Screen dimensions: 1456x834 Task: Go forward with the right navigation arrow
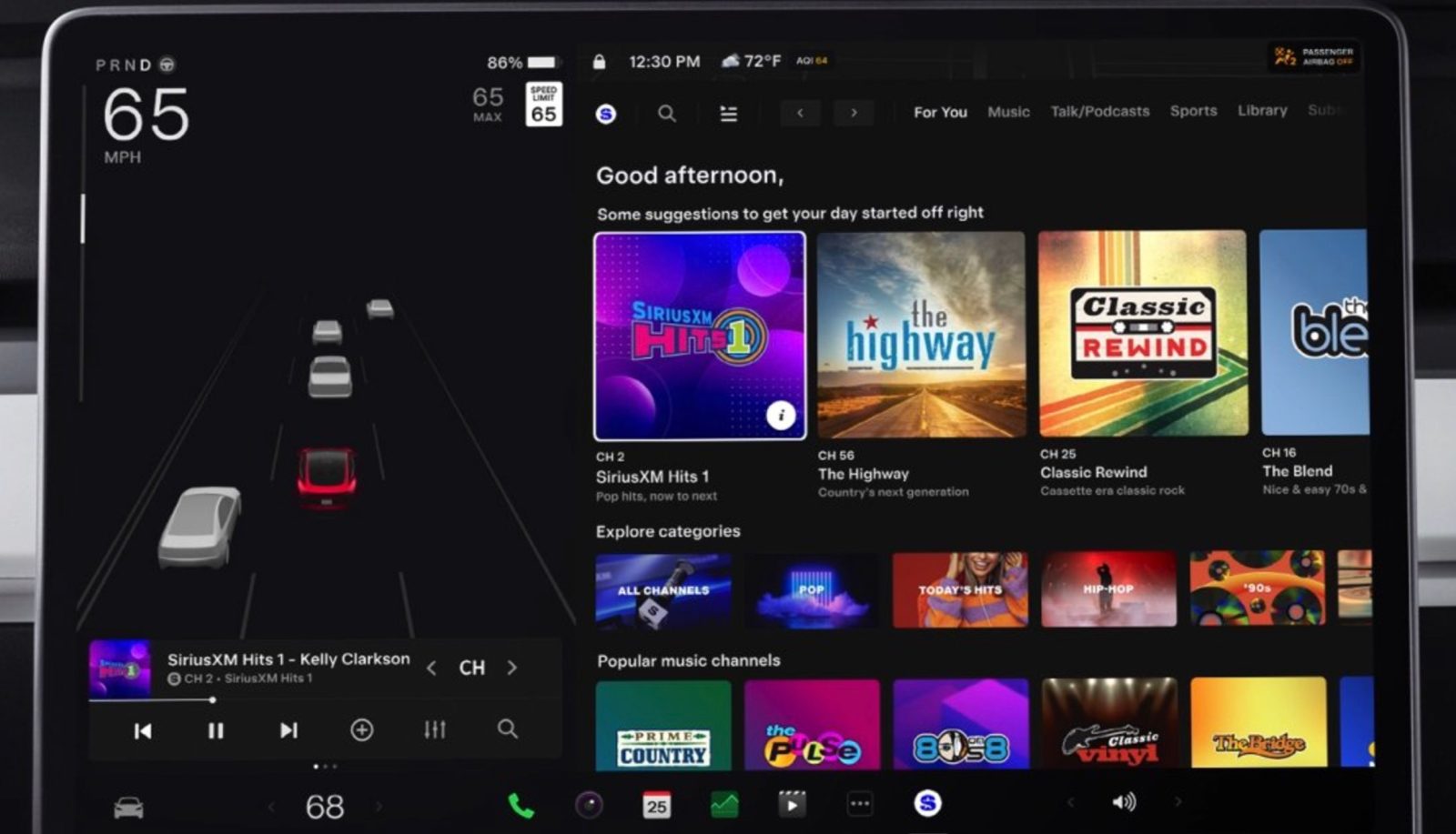[x=854, y=113]
